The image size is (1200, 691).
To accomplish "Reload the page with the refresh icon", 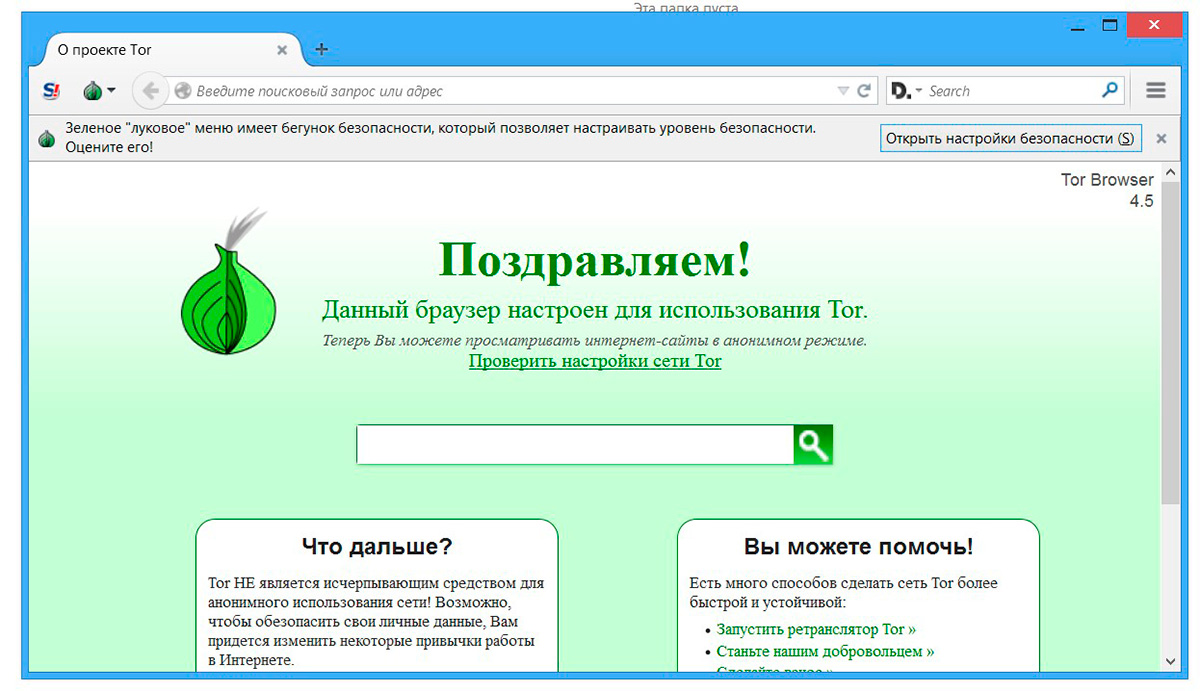I will click(x=863, y=90).
